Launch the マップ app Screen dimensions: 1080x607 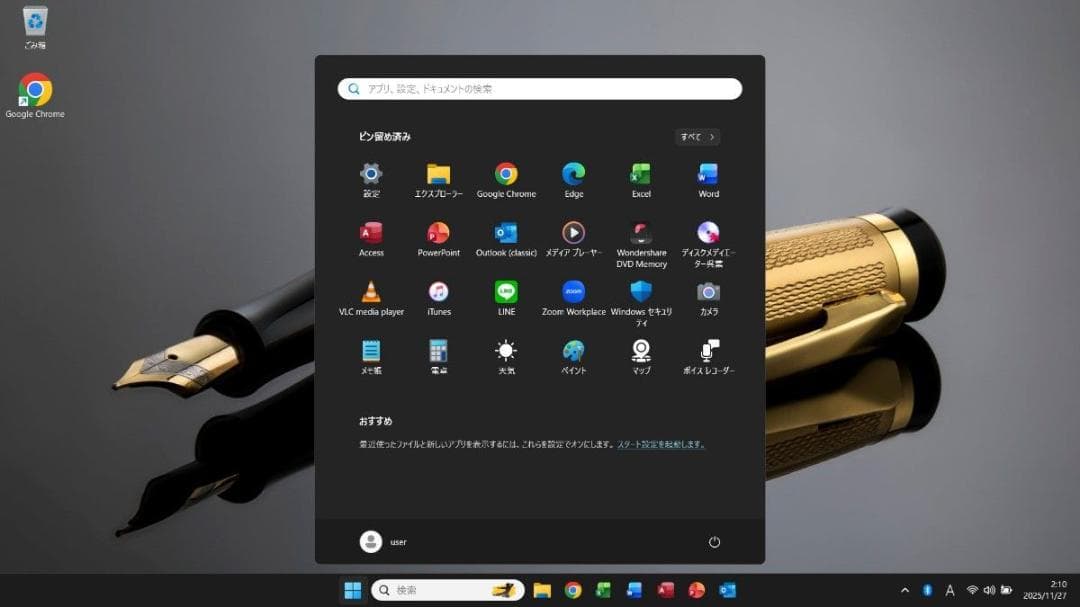pos(639,355)
